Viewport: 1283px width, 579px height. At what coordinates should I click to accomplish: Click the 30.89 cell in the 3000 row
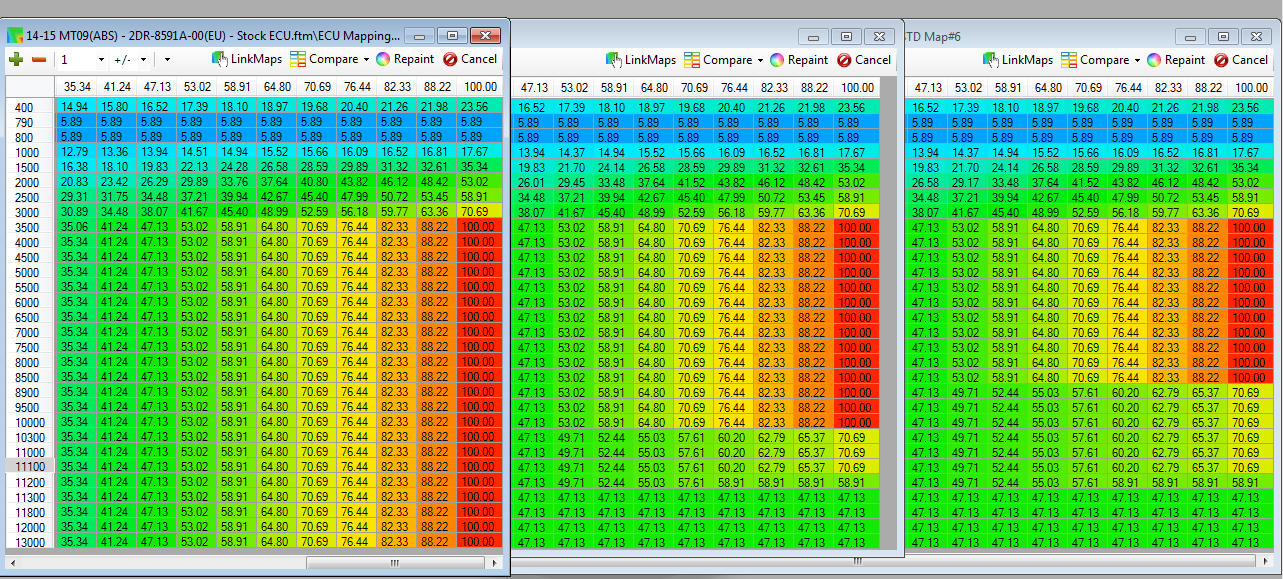[x=74, y=212]
